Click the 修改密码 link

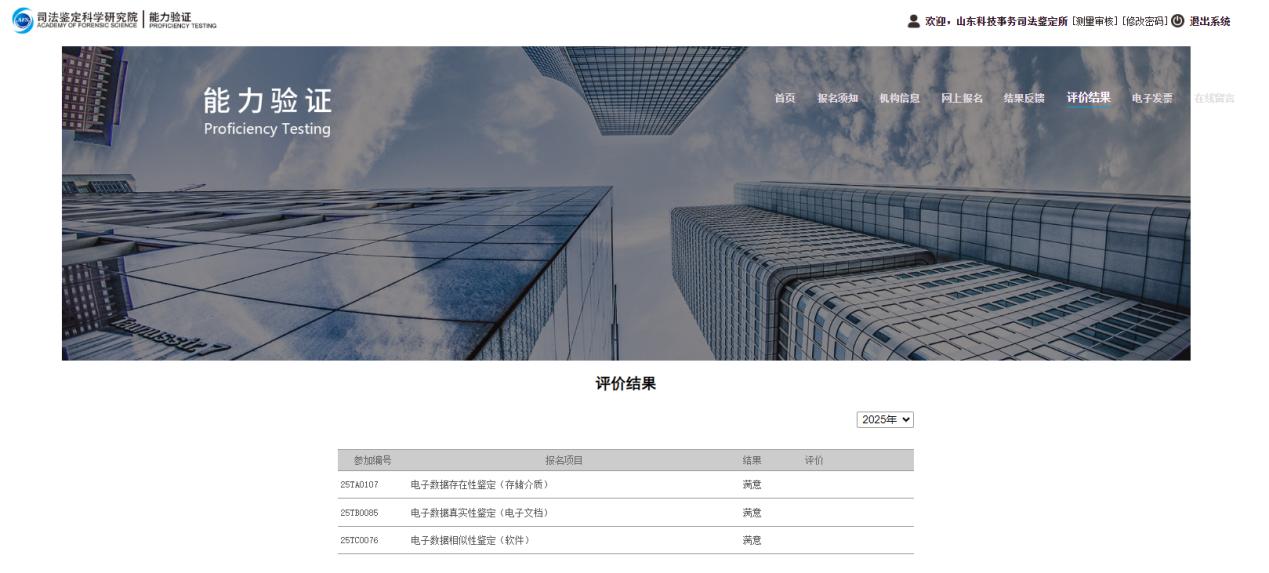1144,21
